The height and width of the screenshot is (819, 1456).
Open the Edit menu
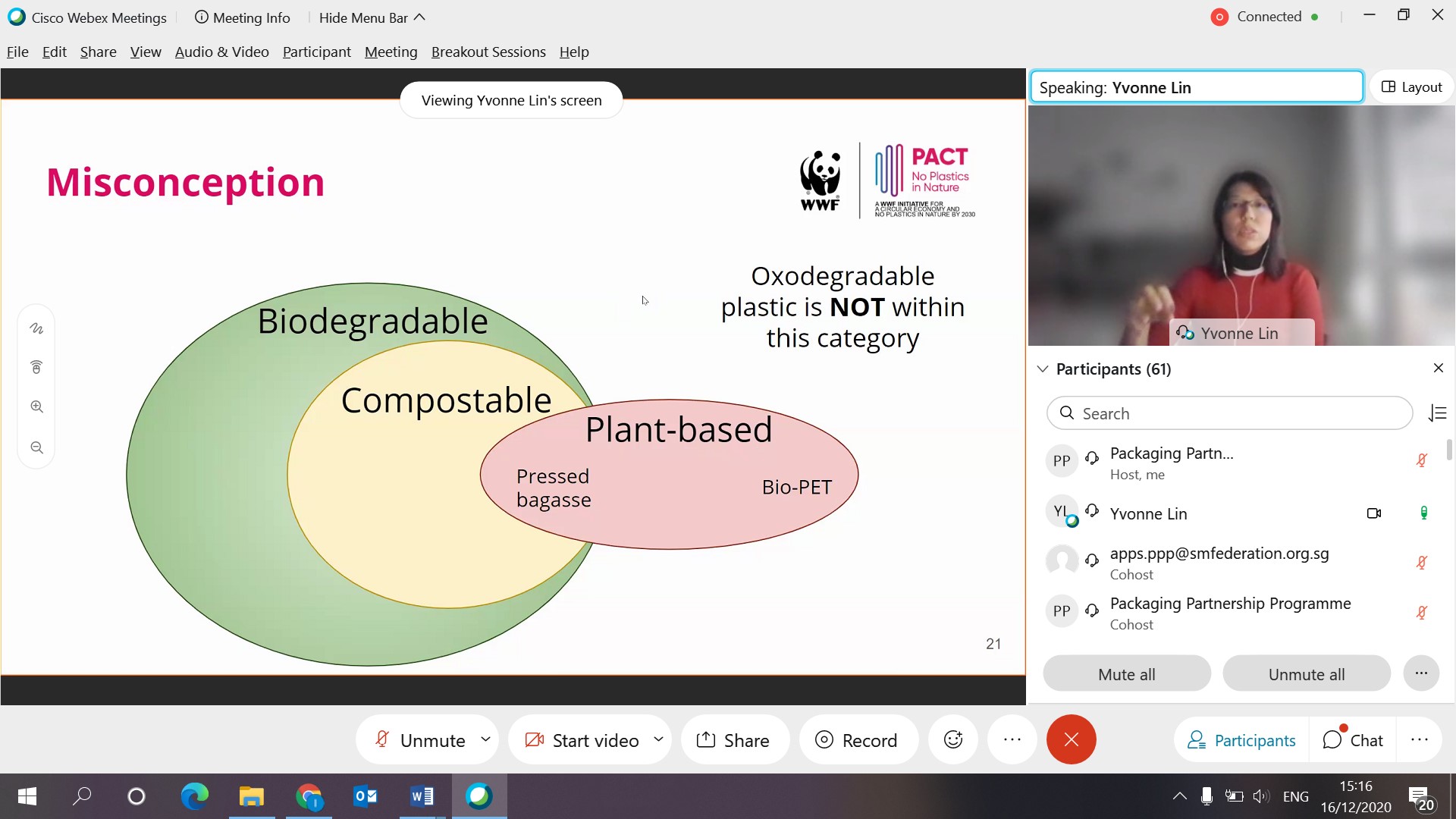click(55, 52)
